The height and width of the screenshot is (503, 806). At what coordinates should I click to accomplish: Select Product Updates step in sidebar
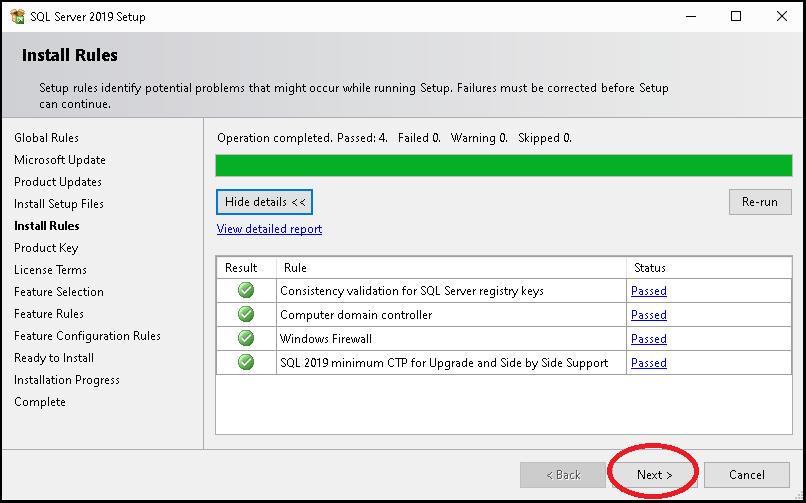click(58, 182)
